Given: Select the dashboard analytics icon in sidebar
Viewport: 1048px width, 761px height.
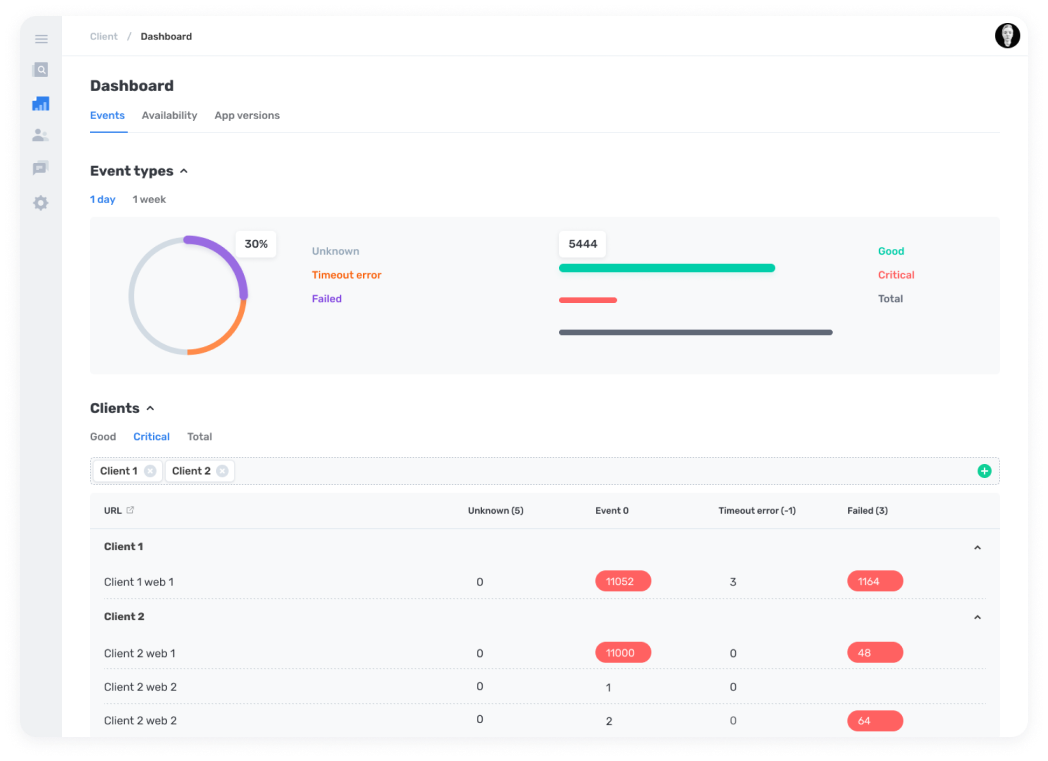Looking at the screenshot, I should click(41, 103).
